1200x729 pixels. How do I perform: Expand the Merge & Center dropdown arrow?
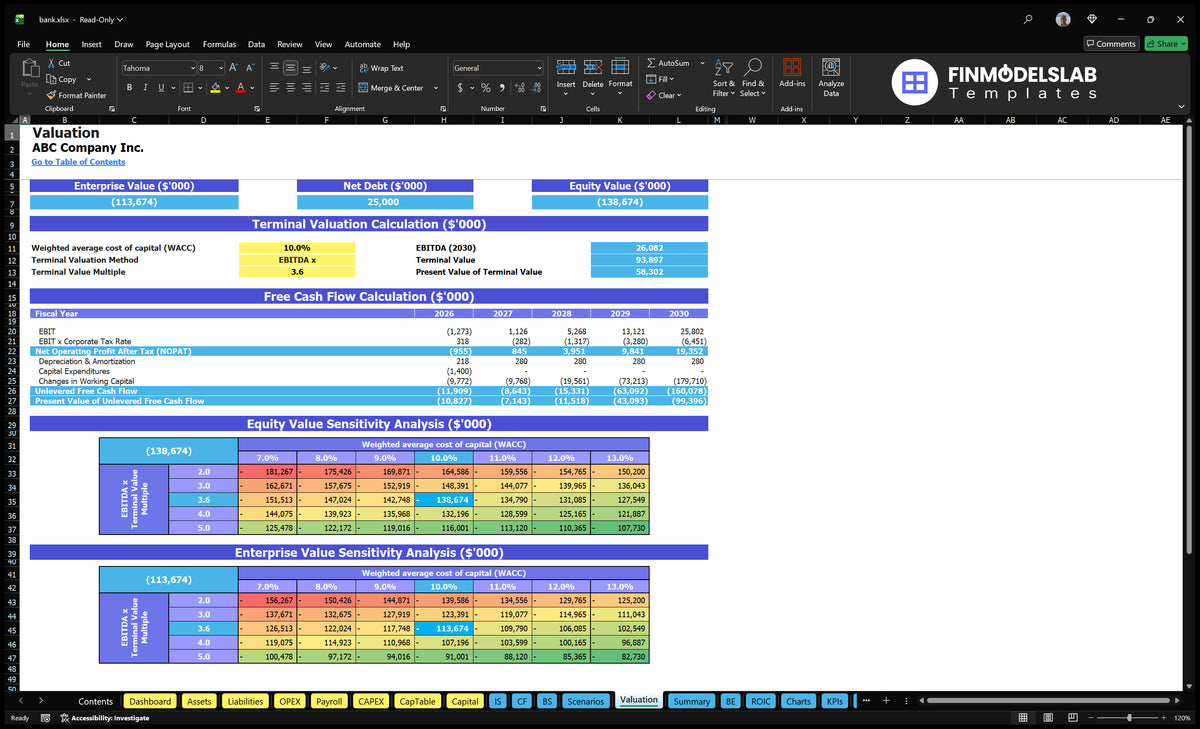[436, 88]
